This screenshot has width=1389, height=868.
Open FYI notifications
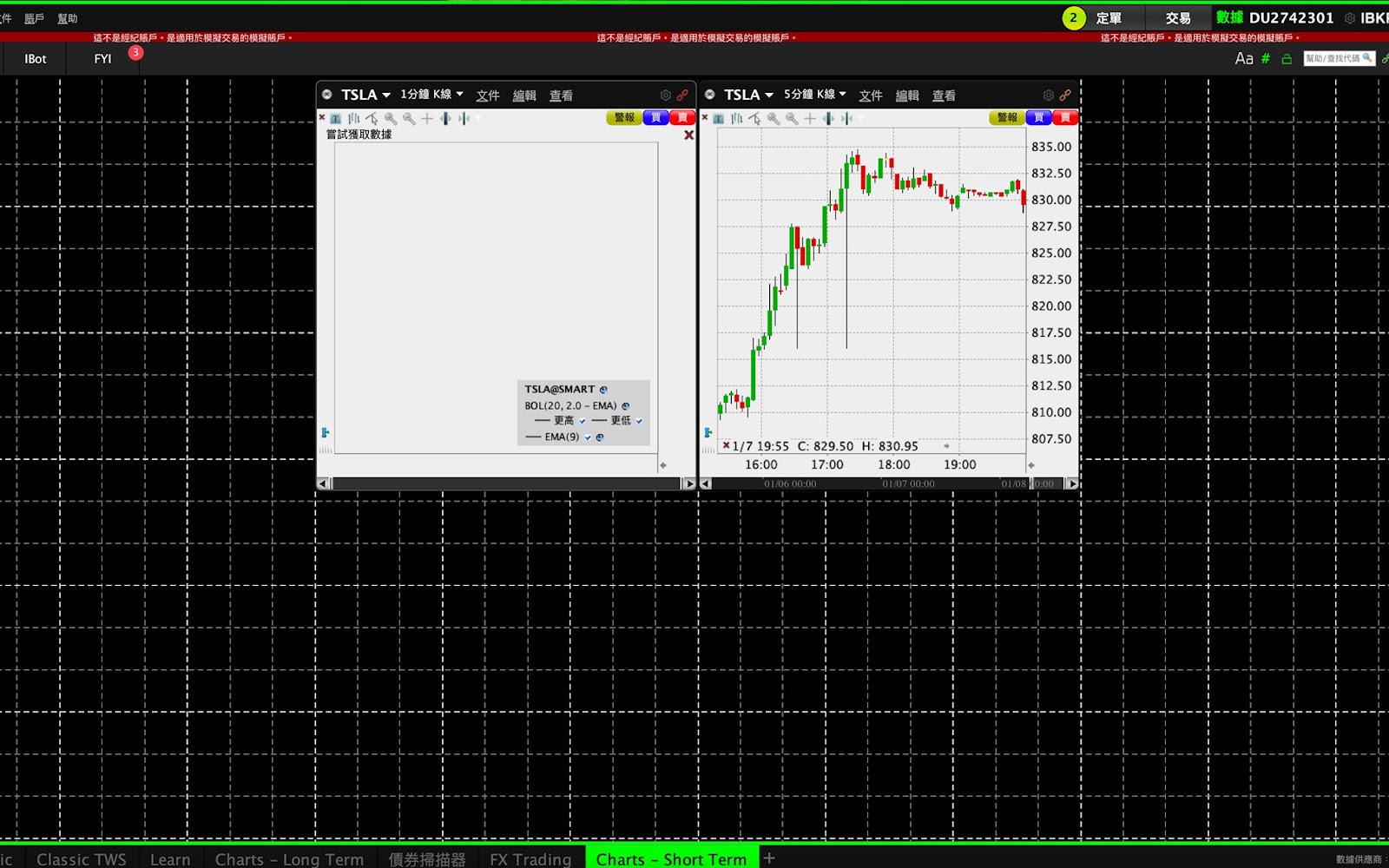point(103,59)
